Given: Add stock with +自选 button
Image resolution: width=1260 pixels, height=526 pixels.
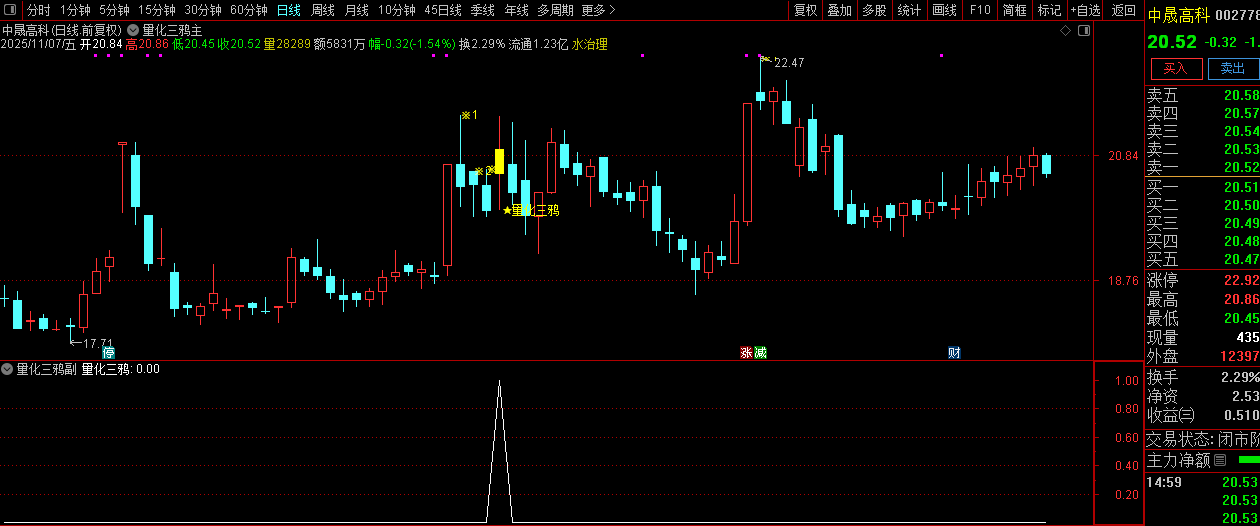Looking at the screenshot, I should [1085, 10].
